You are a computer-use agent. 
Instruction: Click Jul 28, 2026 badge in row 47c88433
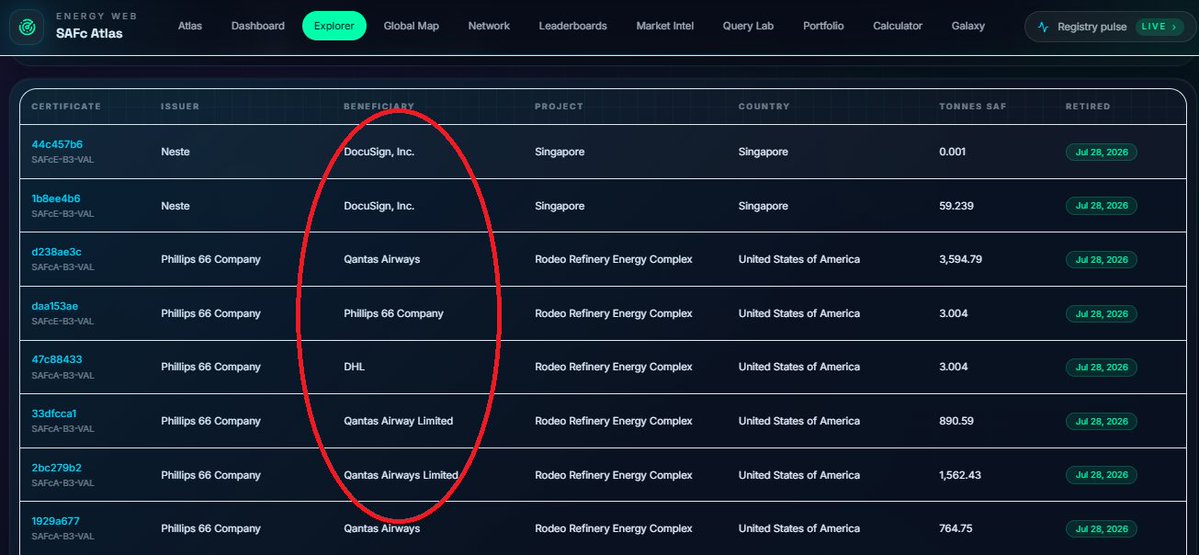click(x=1101, y=367)
